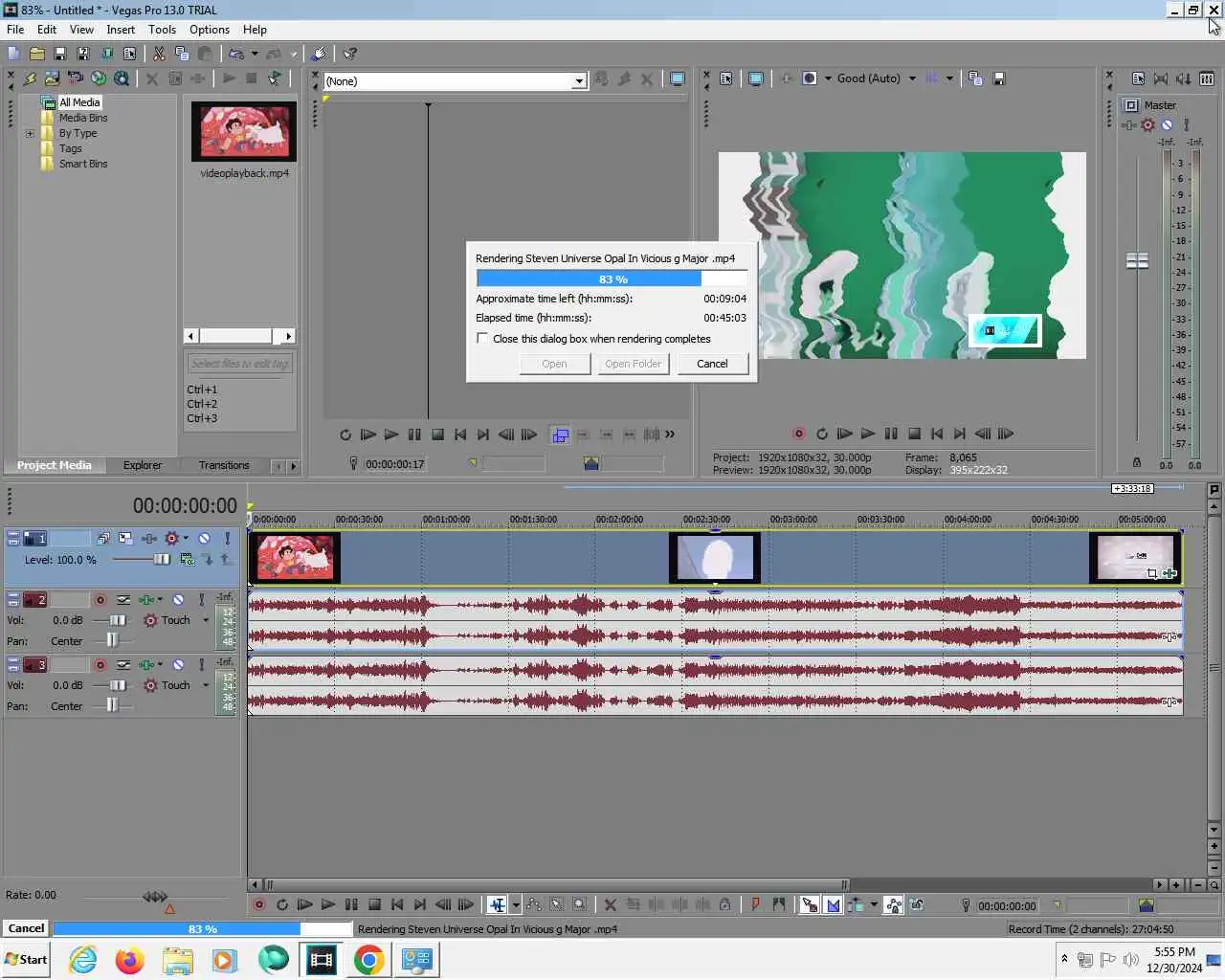
Task: Switch to the Transitions tab
Action: click(x=224, y=465)
